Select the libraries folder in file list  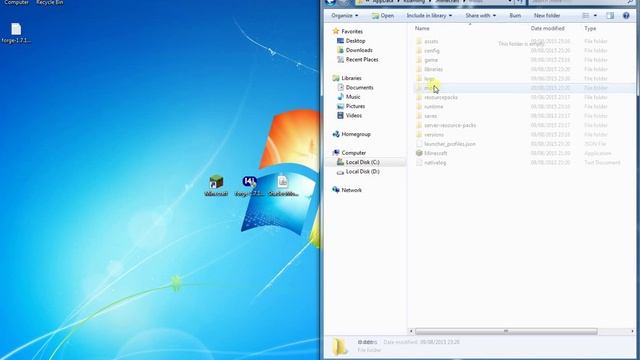433,69
